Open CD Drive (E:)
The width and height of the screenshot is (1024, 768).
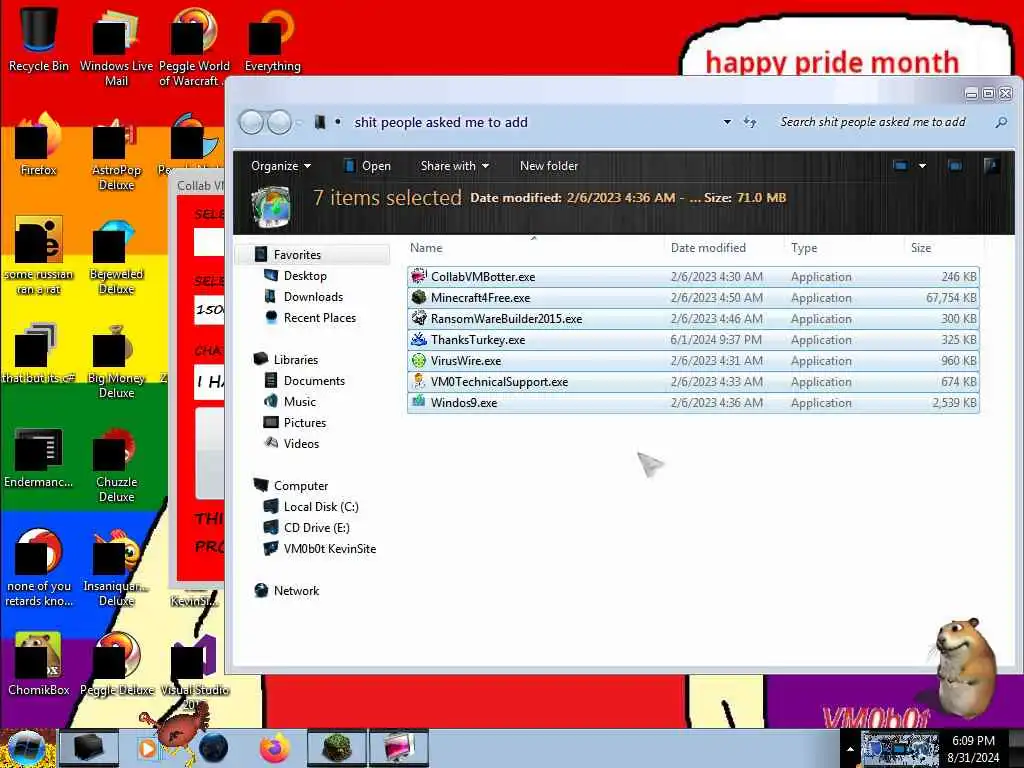[316, 527]
